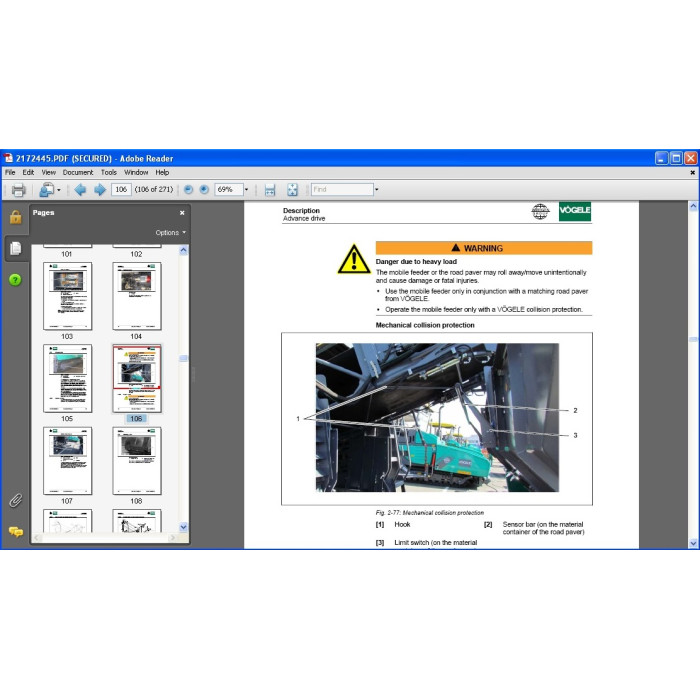Screen dimensions: 700x700
Task: Click the Print icon in the toolbar
Action: coord(18,190)
